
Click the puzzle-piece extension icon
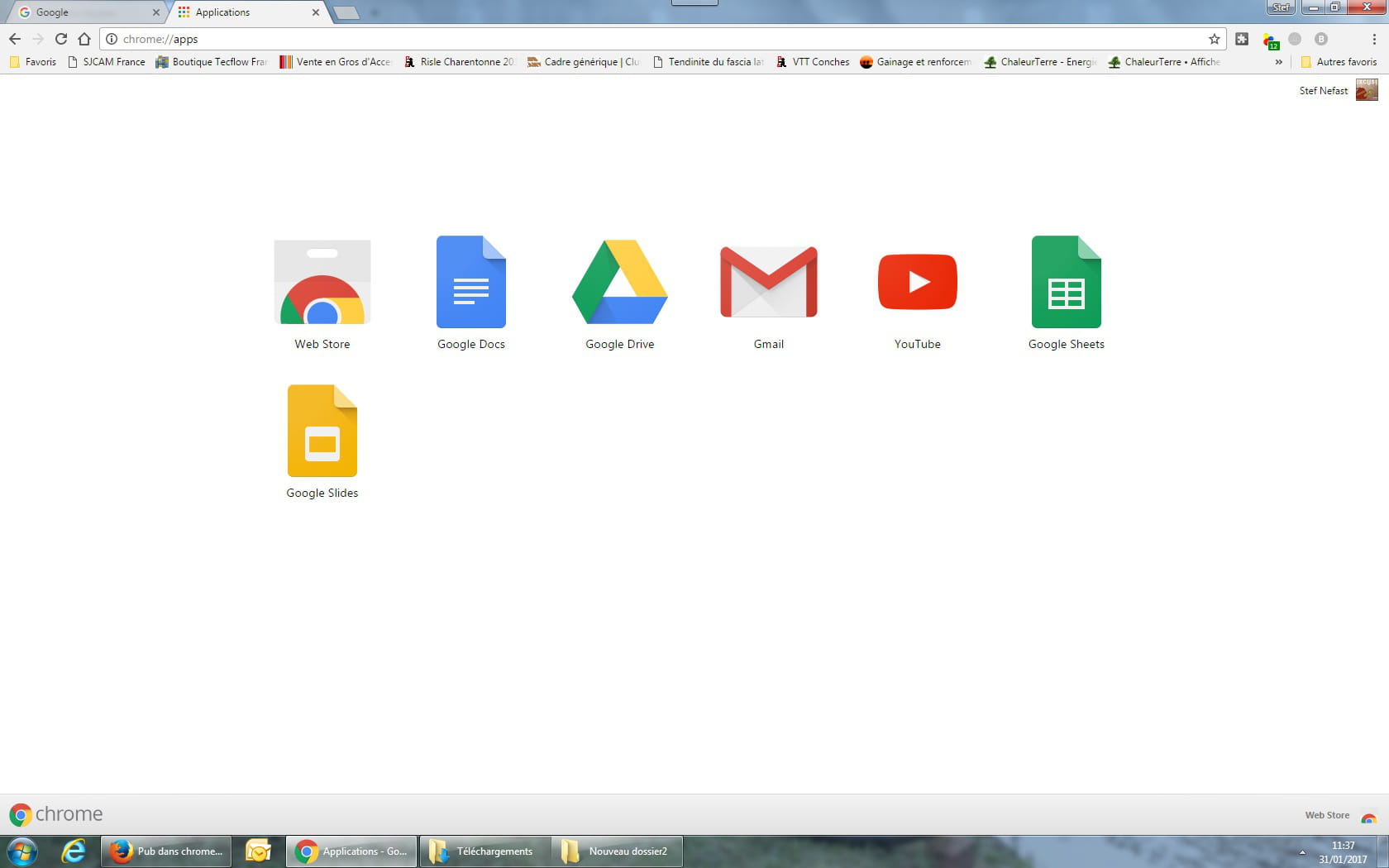1242,39
